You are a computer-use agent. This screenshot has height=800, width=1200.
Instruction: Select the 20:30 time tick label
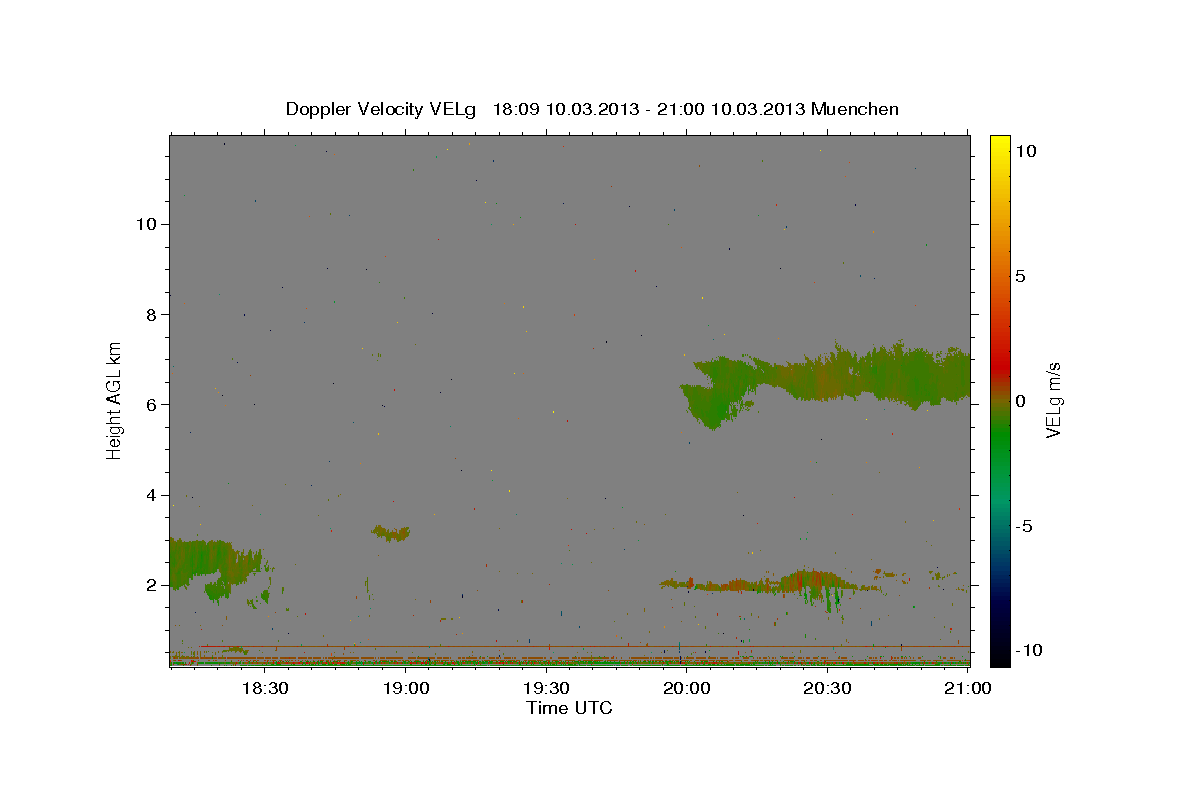(828, 688)
